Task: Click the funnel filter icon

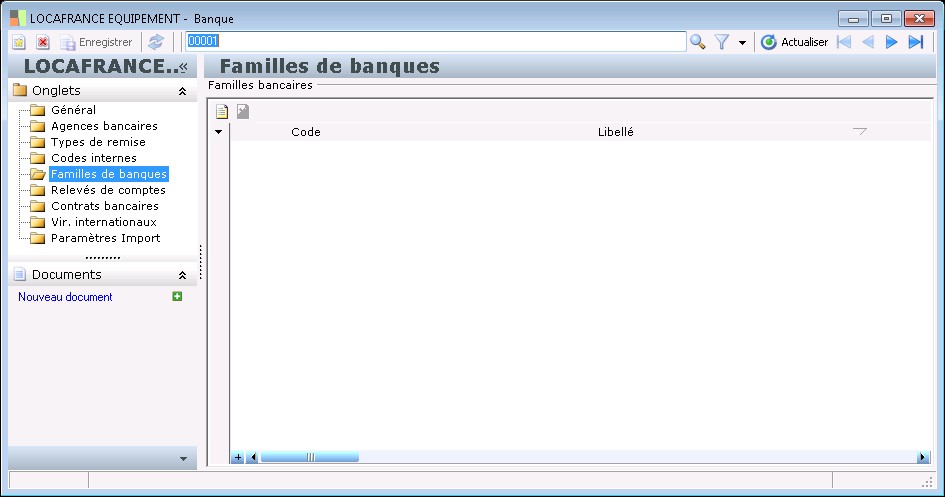Action: [721, 42]
